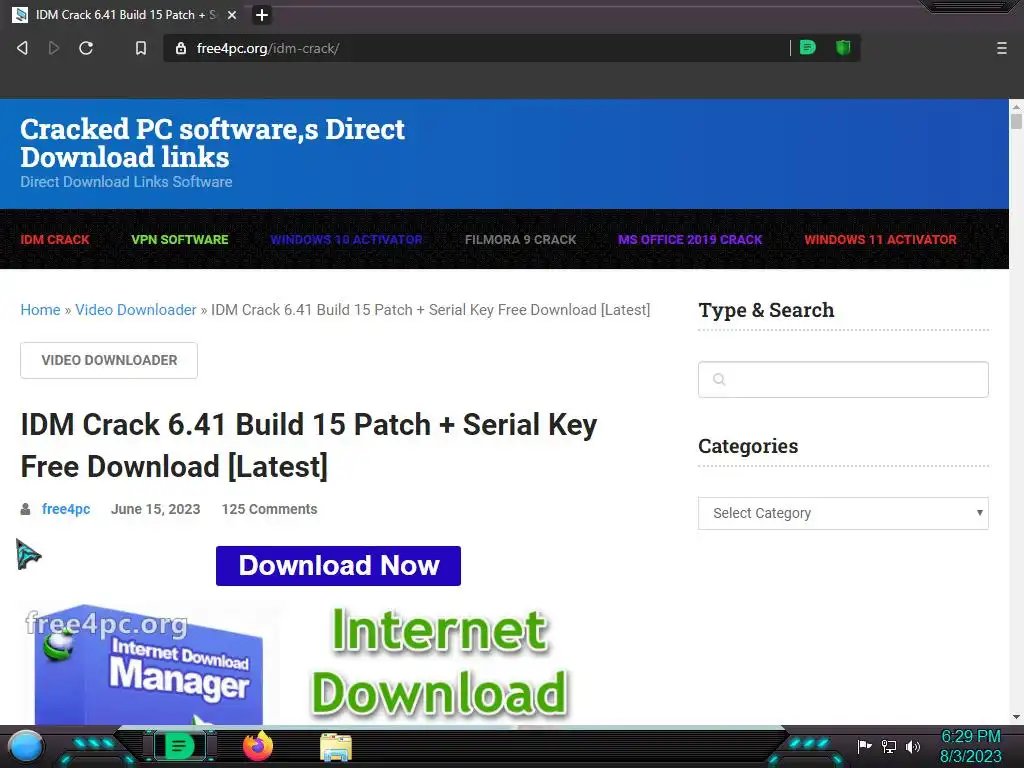Screen dimensions: 1024x768
Task: Click the search field under Type & Search
Action: point(843,379)
